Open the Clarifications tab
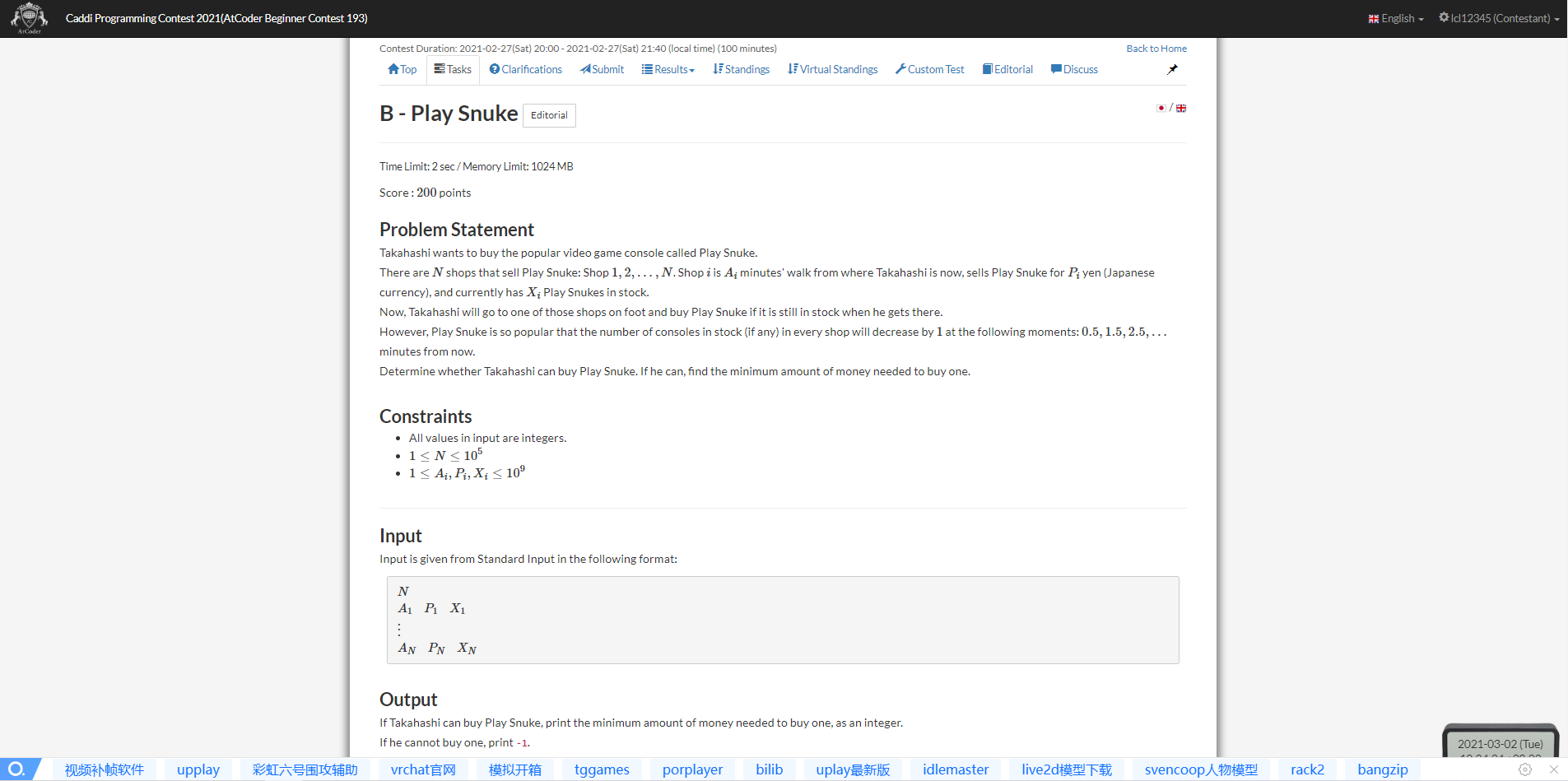 coord(526,70)
